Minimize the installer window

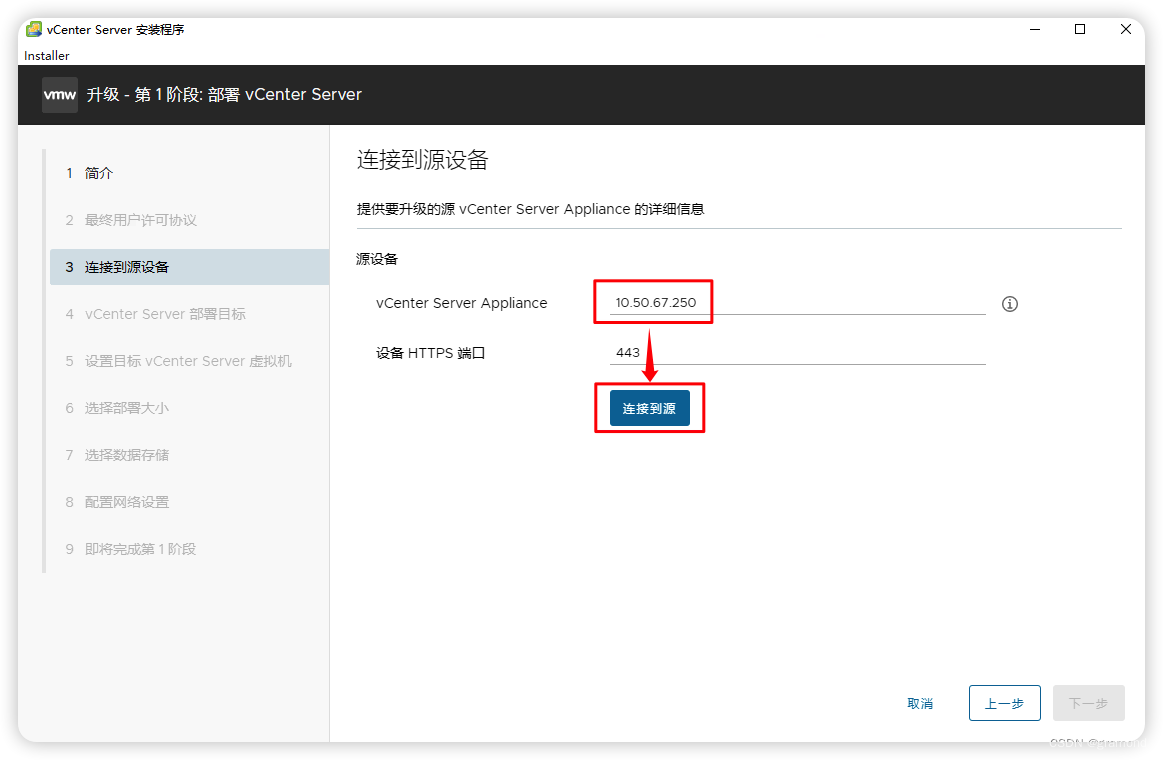(x=1035, y=30)
